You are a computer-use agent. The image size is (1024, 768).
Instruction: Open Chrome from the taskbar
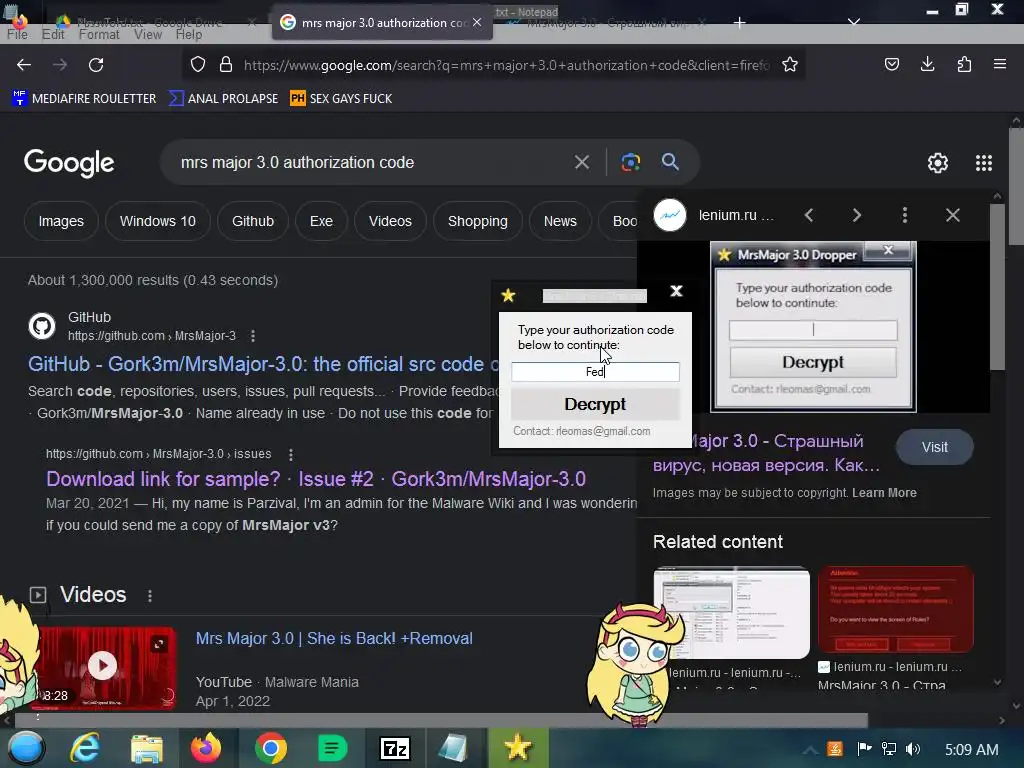coord(270,748)
